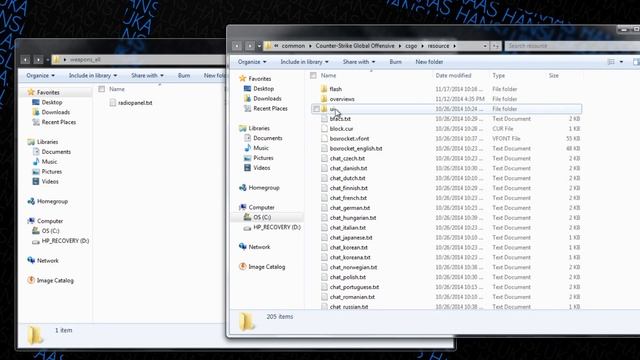Open Include in library dropdown, resource window

tap(304, 62)
